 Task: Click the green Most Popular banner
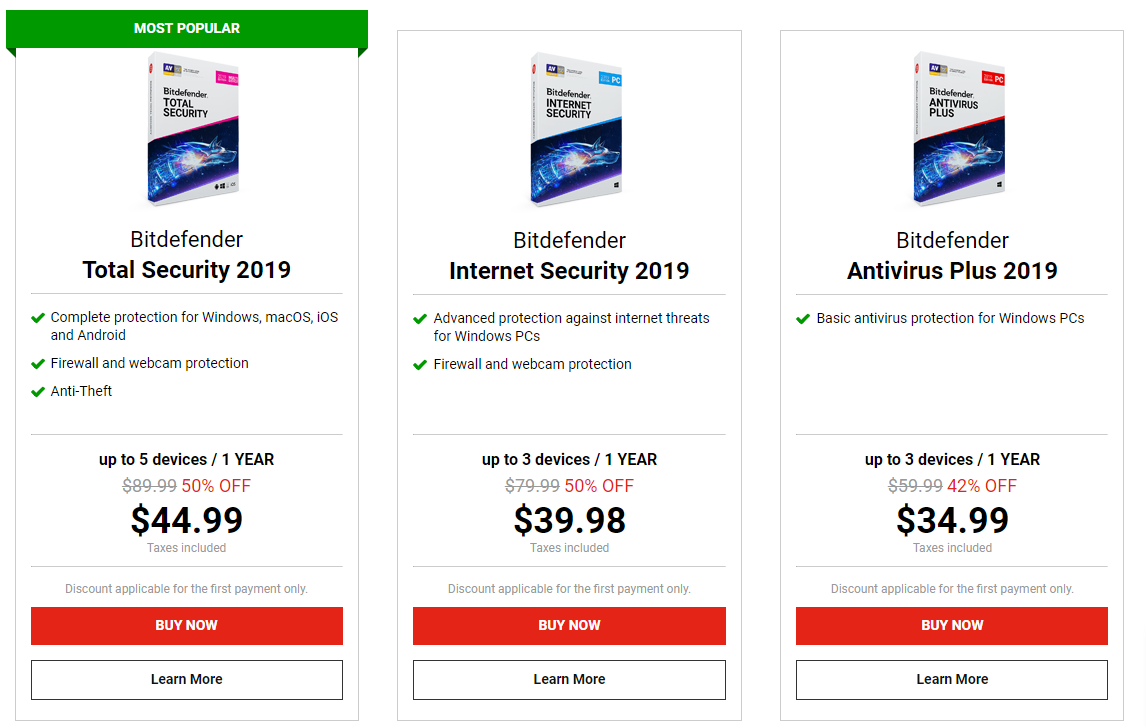(x=187, y=29)
